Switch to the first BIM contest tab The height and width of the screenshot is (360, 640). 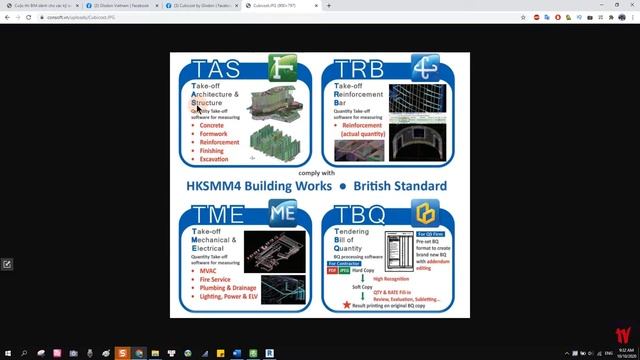point(42,6)
